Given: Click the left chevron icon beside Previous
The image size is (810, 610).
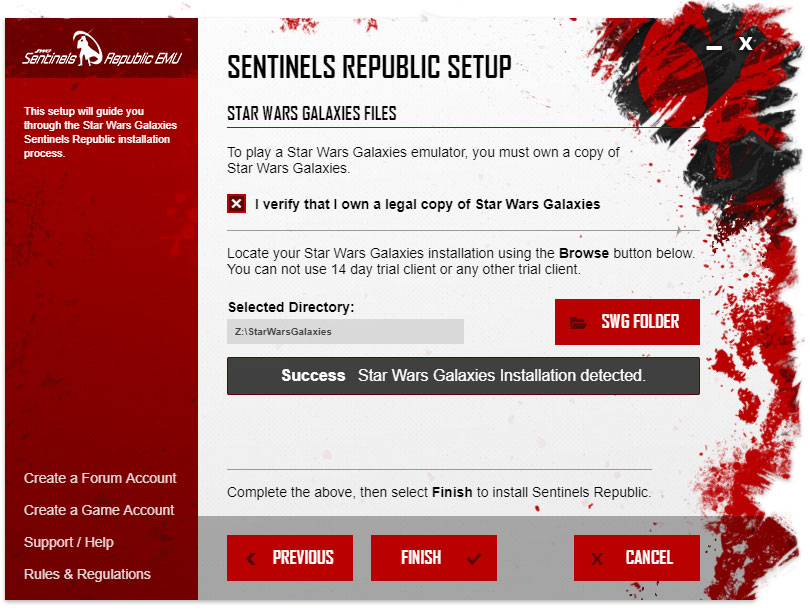Looking at the screenshot, I should (x=251, y=558).
